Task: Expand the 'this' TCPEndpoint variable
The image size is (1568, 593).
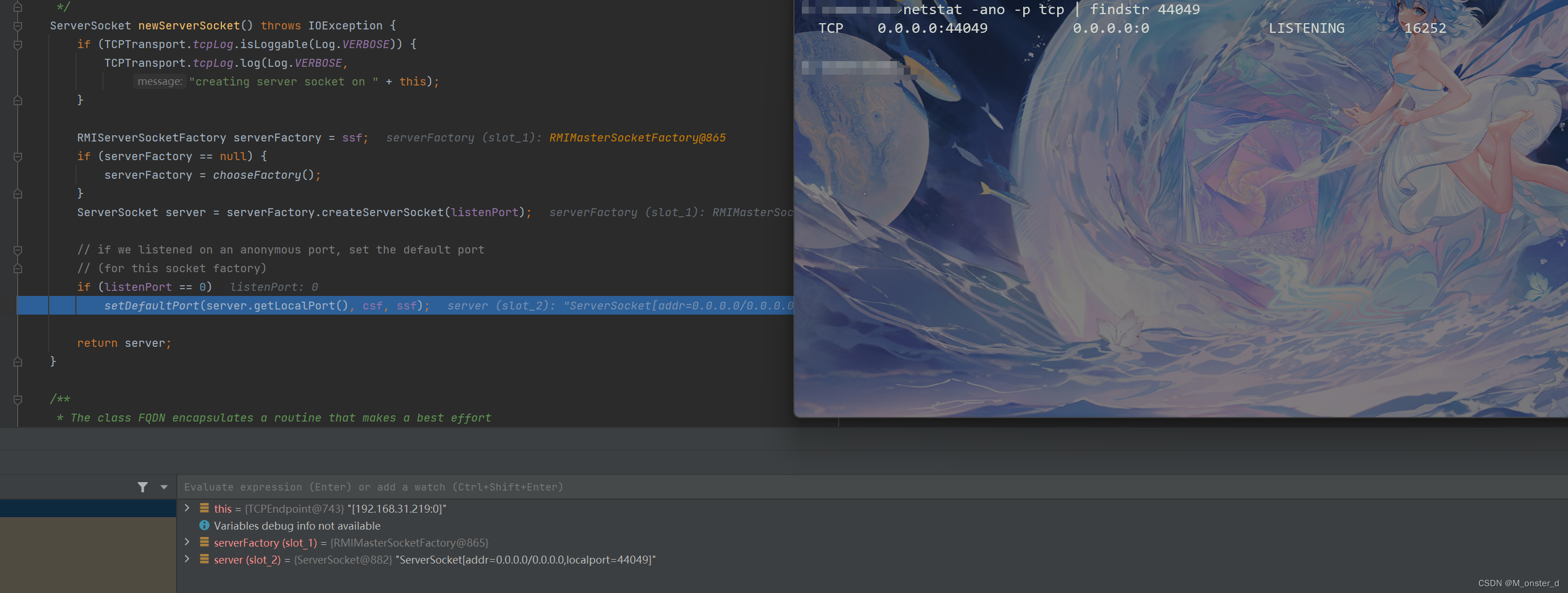Action: tap(187, 508)
